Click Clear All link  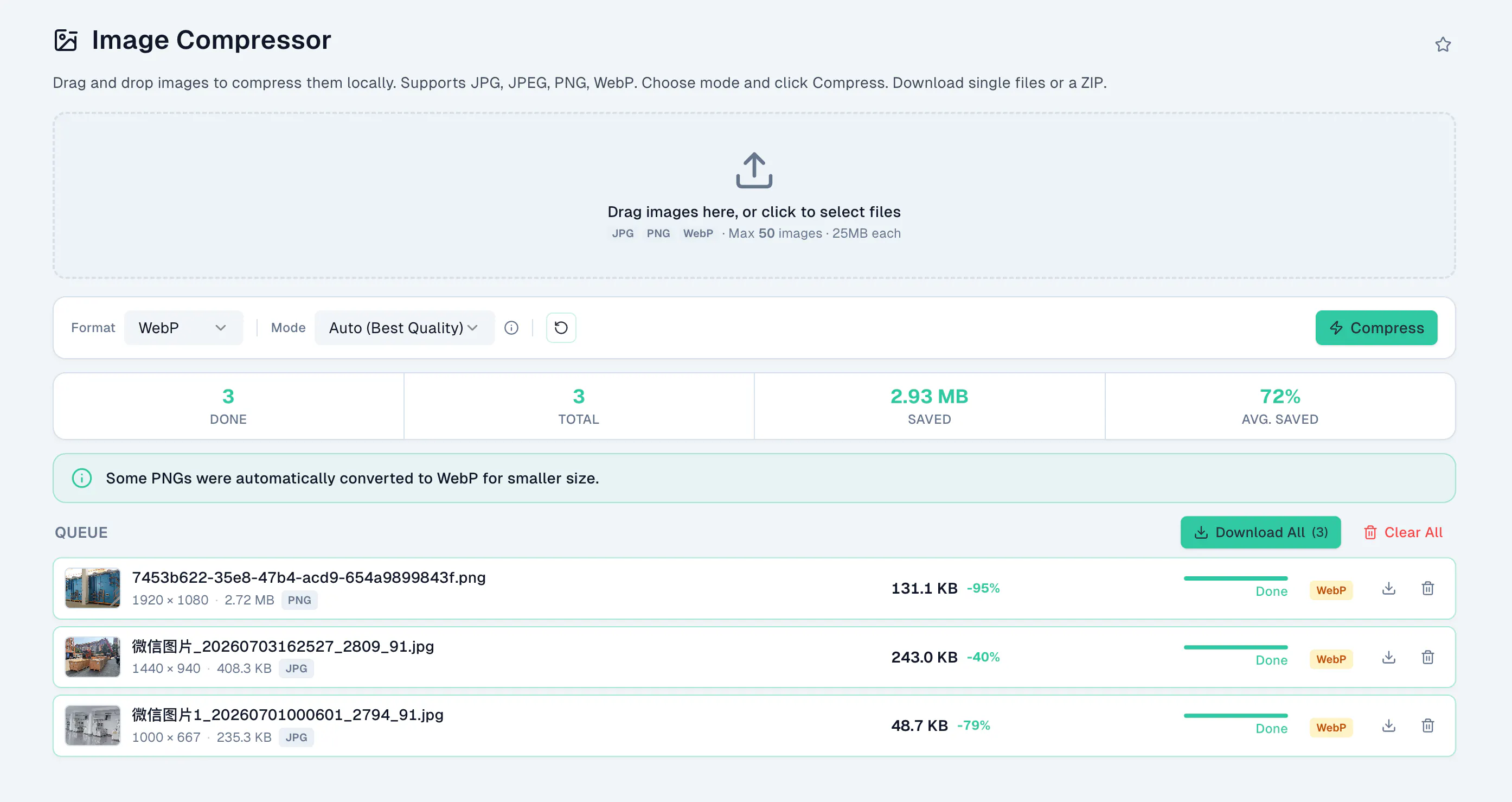1404,532
